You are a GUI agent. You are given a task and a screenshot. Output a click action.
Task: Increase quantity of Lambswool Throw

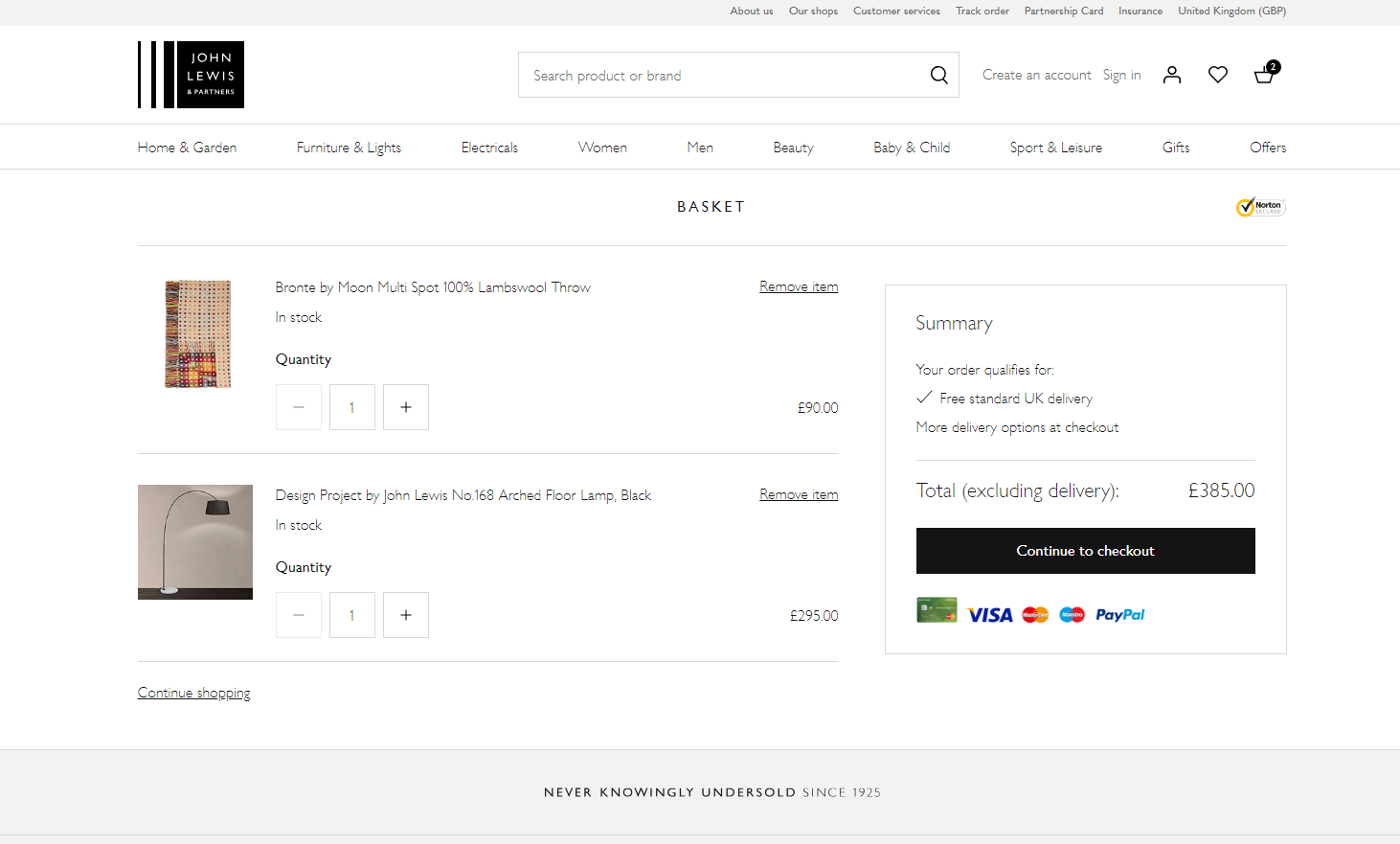[x=406, y=407]
